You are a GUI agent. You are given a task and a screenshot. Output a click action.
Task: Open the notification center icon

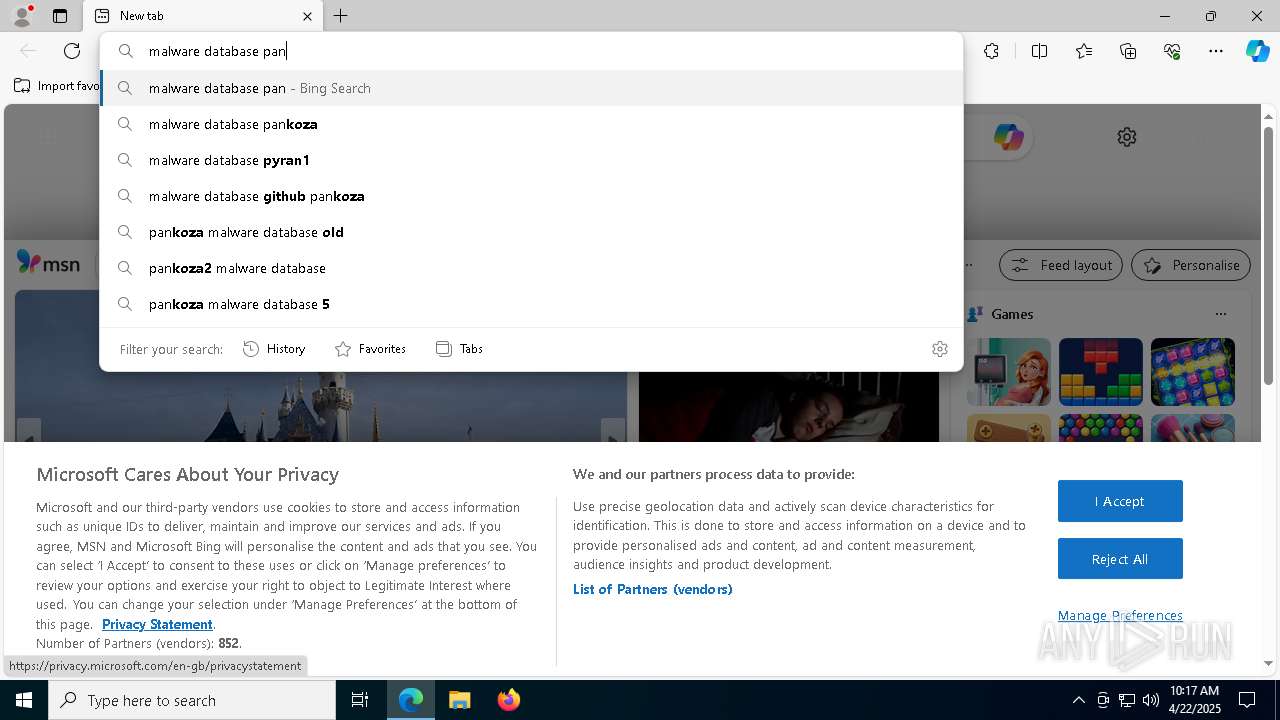click(x=1247, y=700)
